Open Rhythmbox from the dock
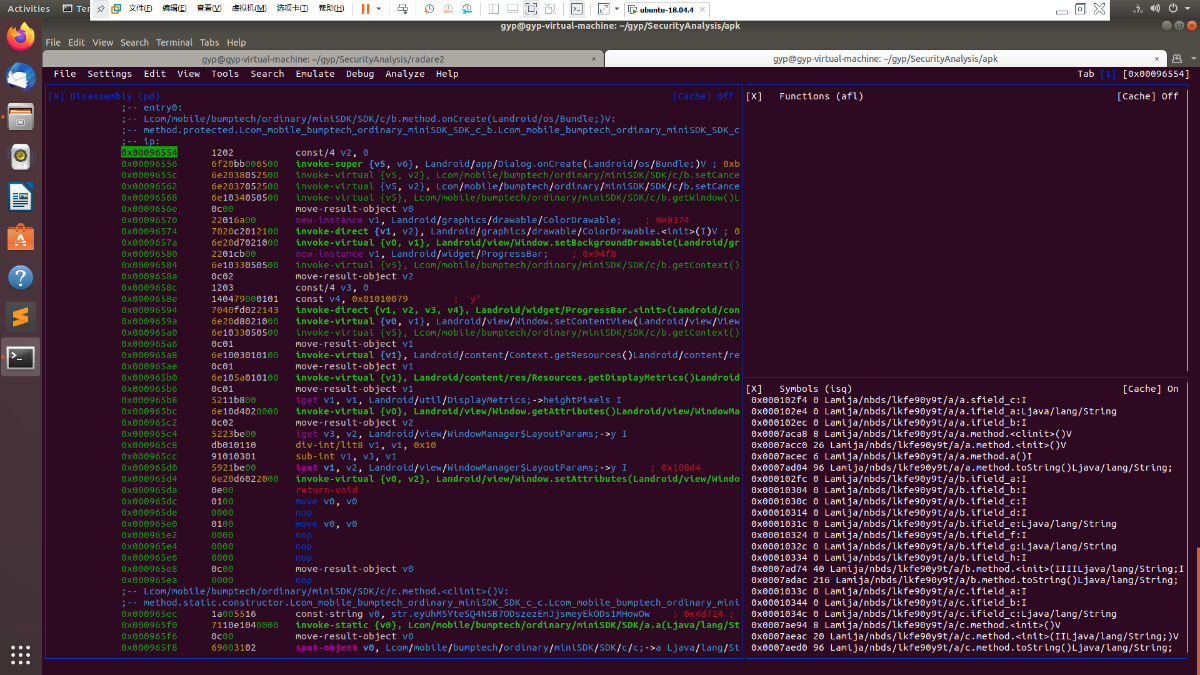The height and width of the screenshot is (675, 1200). [21, 157]
